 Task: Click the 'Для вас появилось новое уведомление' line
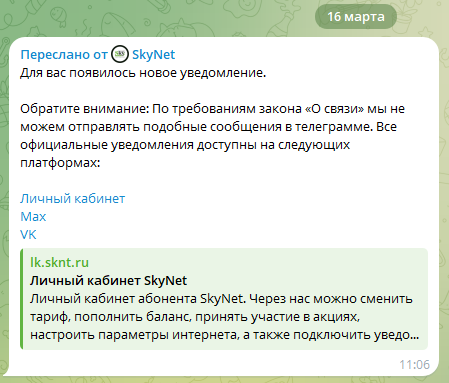143,73
